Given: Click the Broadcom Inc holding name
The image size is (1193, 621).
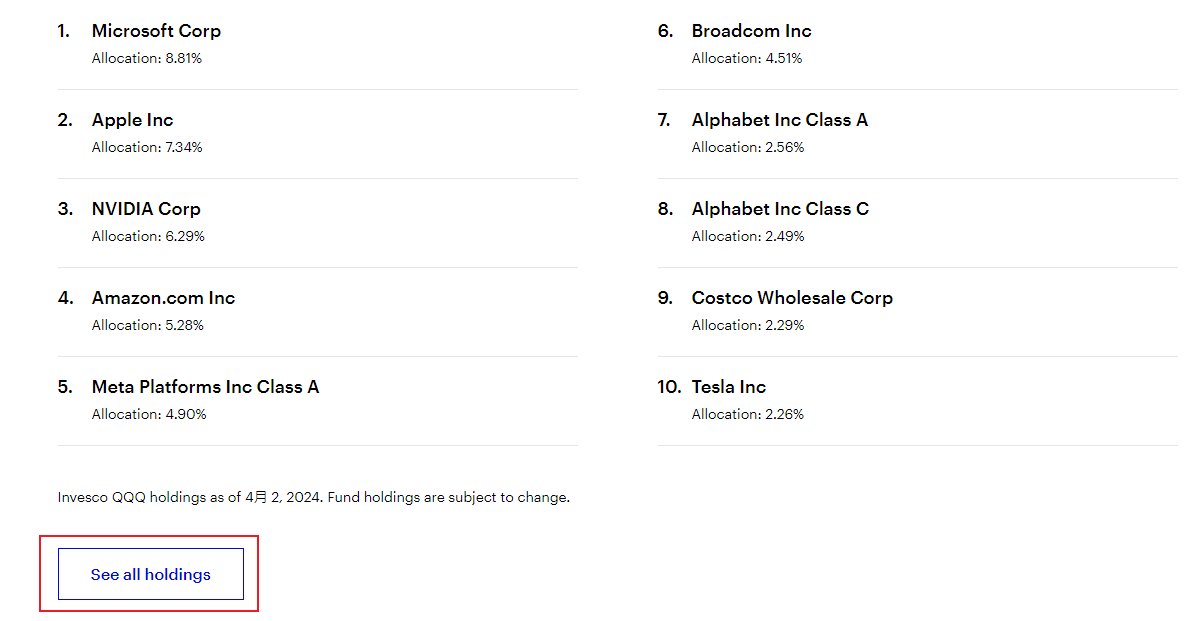Looking at the screenshot, I should pos(751,31).
